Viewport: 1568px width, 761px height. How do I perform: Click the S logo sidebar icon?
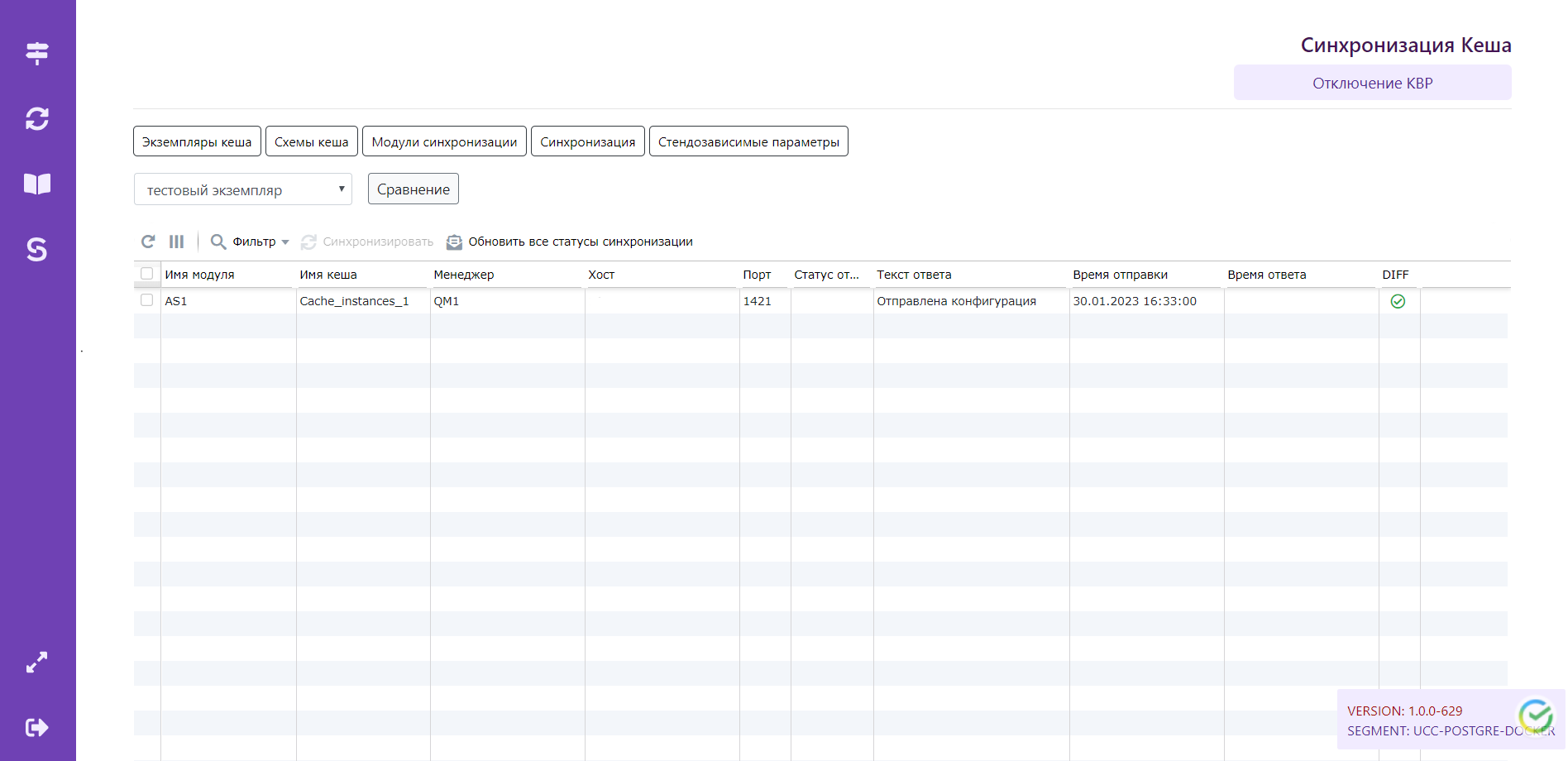pyautogui.click(x=37, y=249)
